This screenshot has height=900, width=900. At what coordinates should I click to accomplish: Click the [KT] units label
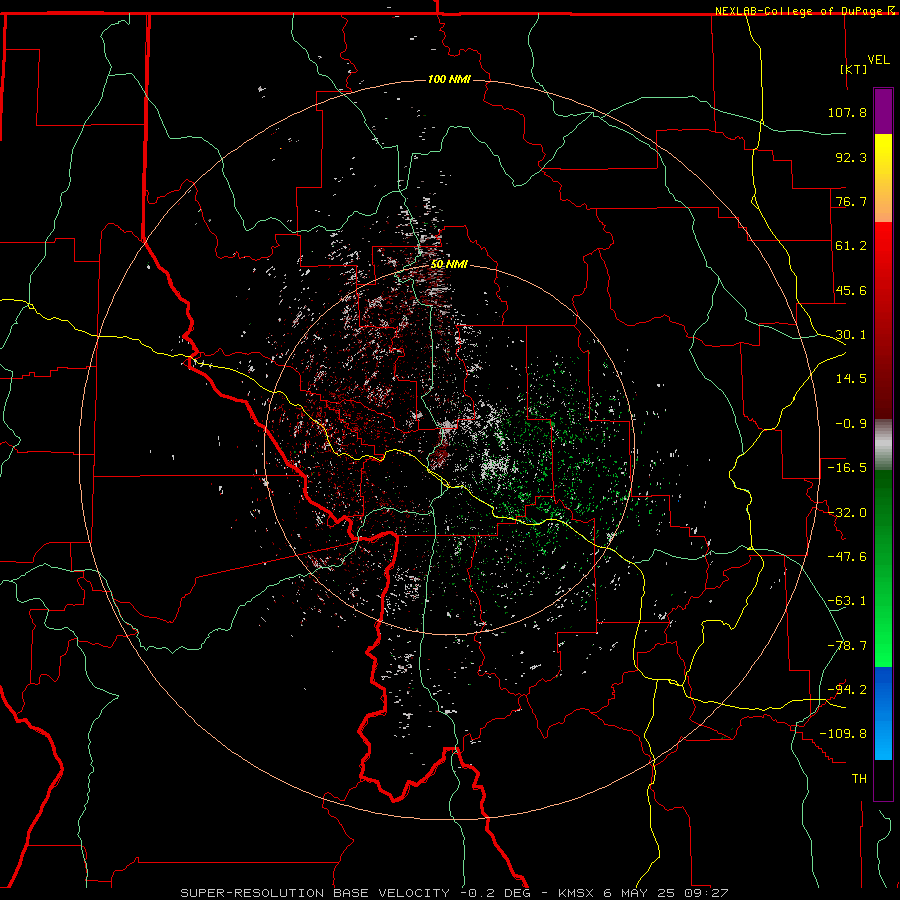tap(854, 69)
